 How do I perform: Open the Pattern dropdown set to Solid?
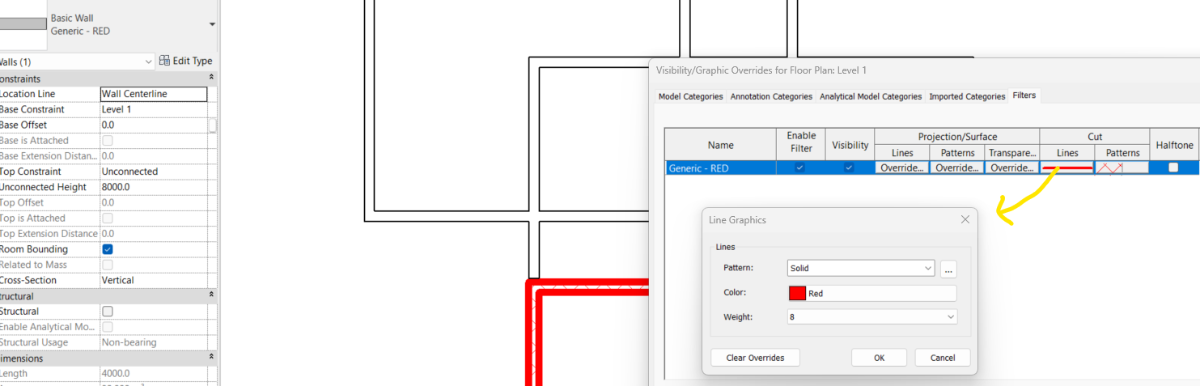pyautogui.click(x=860, y=268)
